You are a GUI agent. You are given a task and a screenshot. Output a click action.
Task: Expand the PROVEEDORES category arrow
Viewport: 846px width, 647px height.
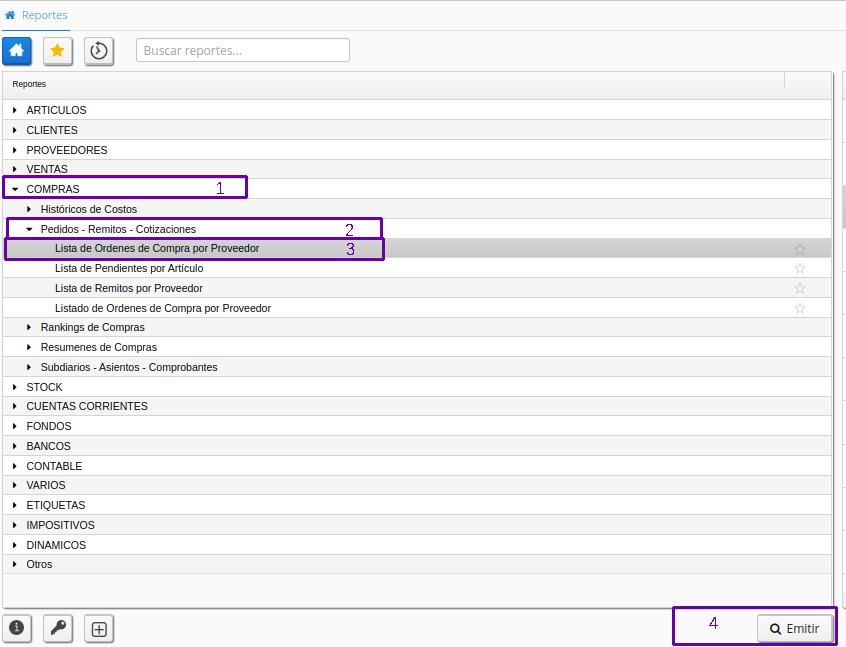[x=15, y=150]
